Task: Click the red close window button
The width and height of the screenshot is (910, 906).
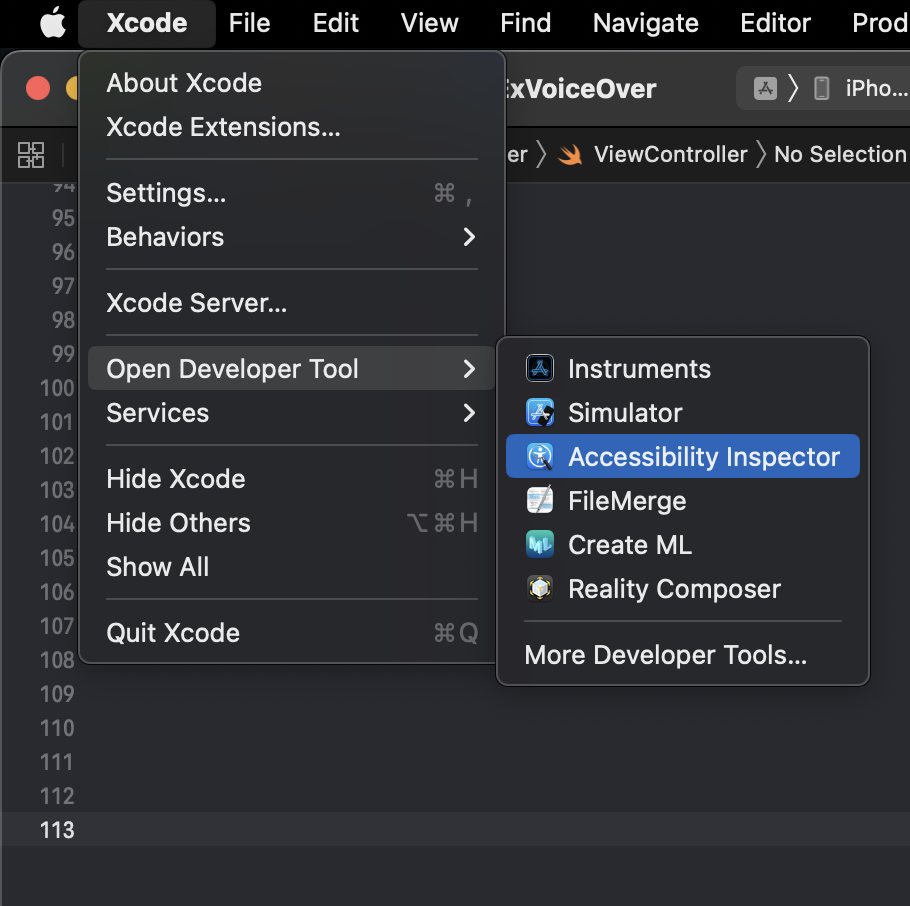Action: 38,88
